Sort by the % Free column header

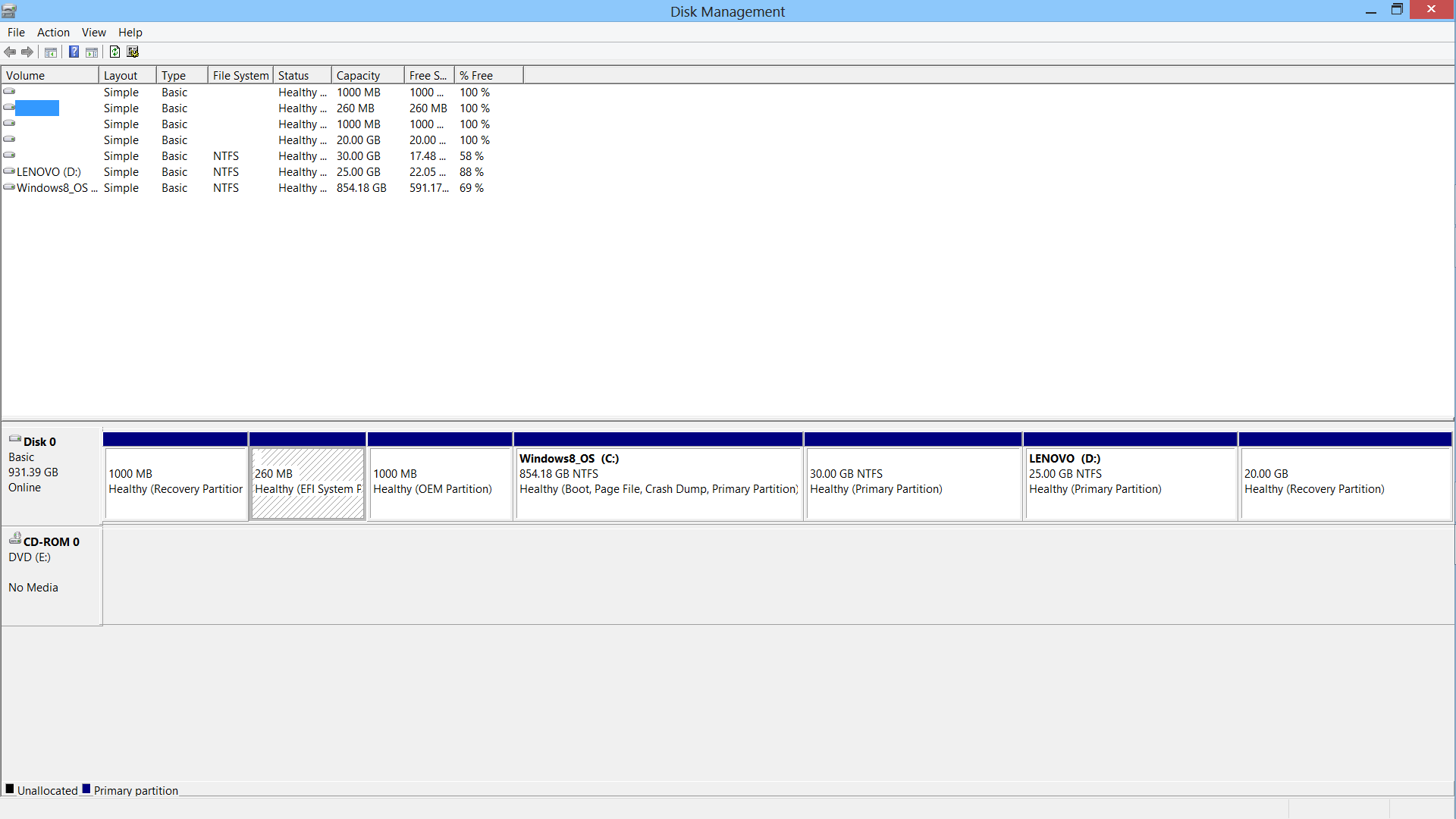489,76
